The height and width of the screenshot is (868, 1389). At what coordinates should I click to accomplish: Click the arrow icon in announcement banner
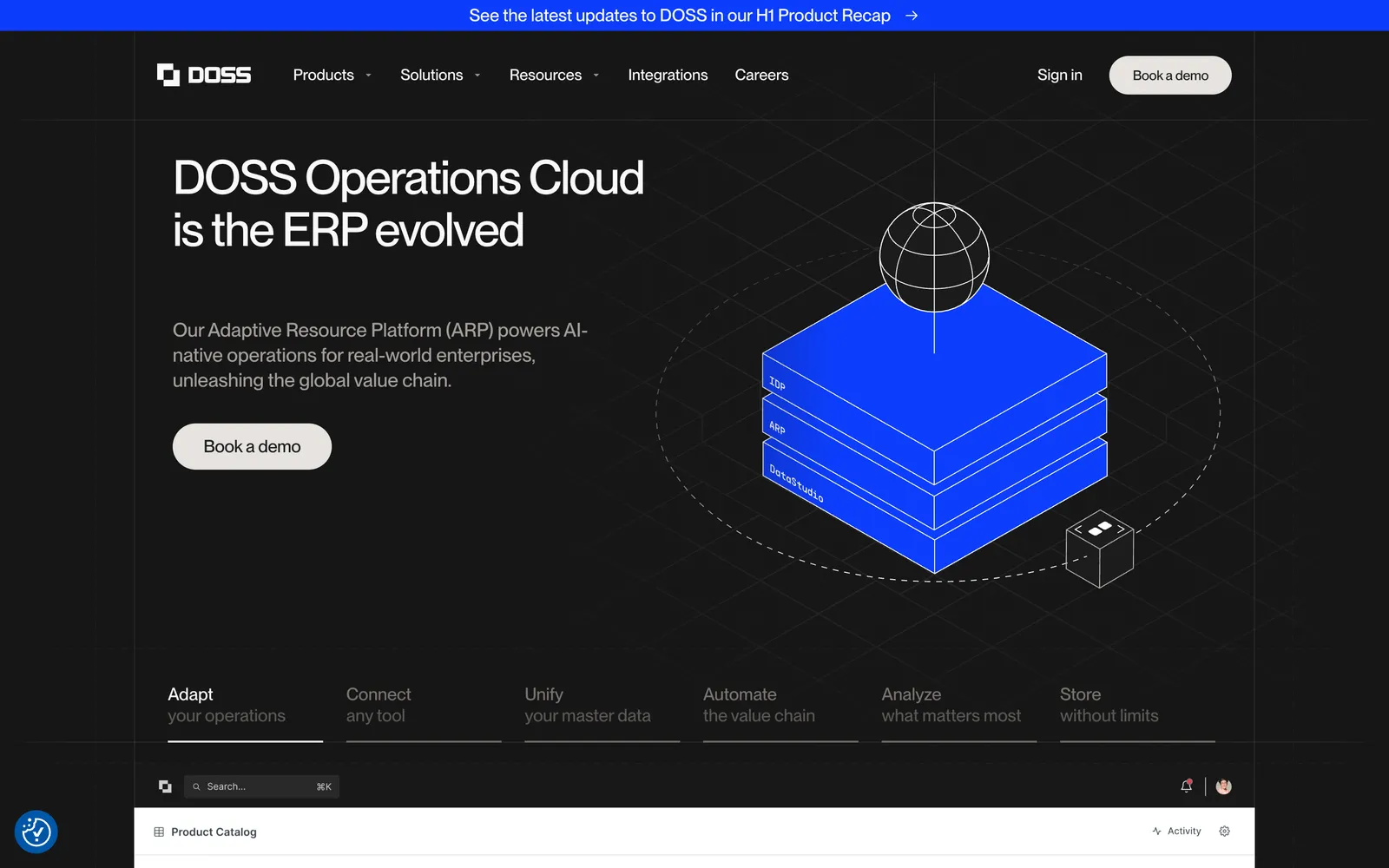(x=912, y=16)
